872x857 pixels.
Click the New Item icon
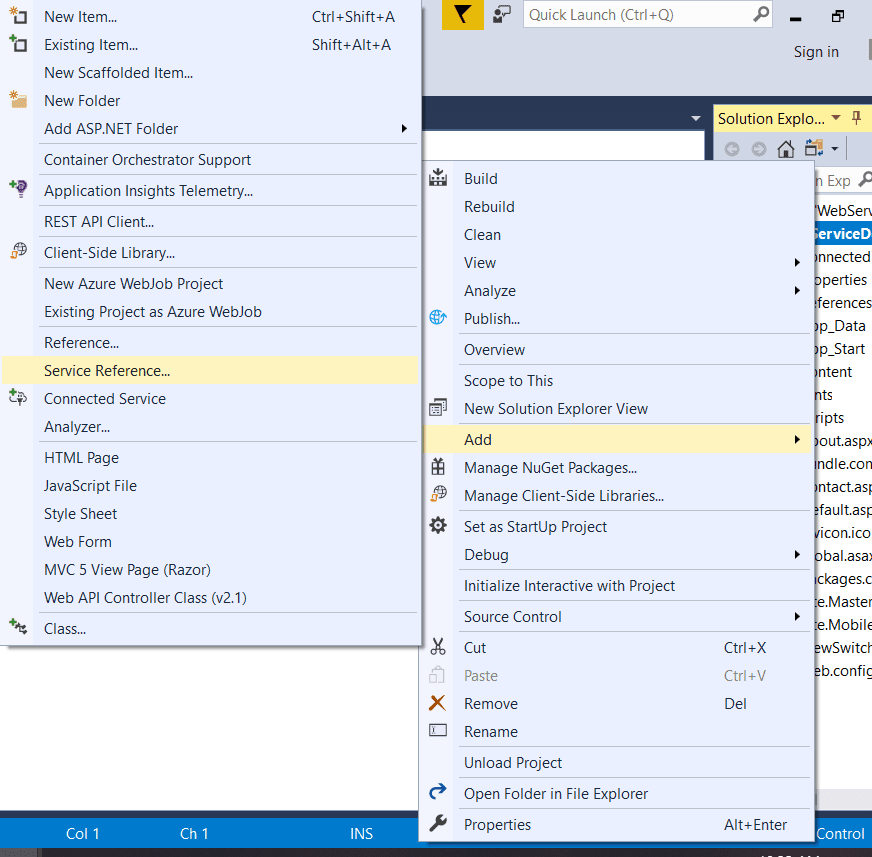coord(18,16)
